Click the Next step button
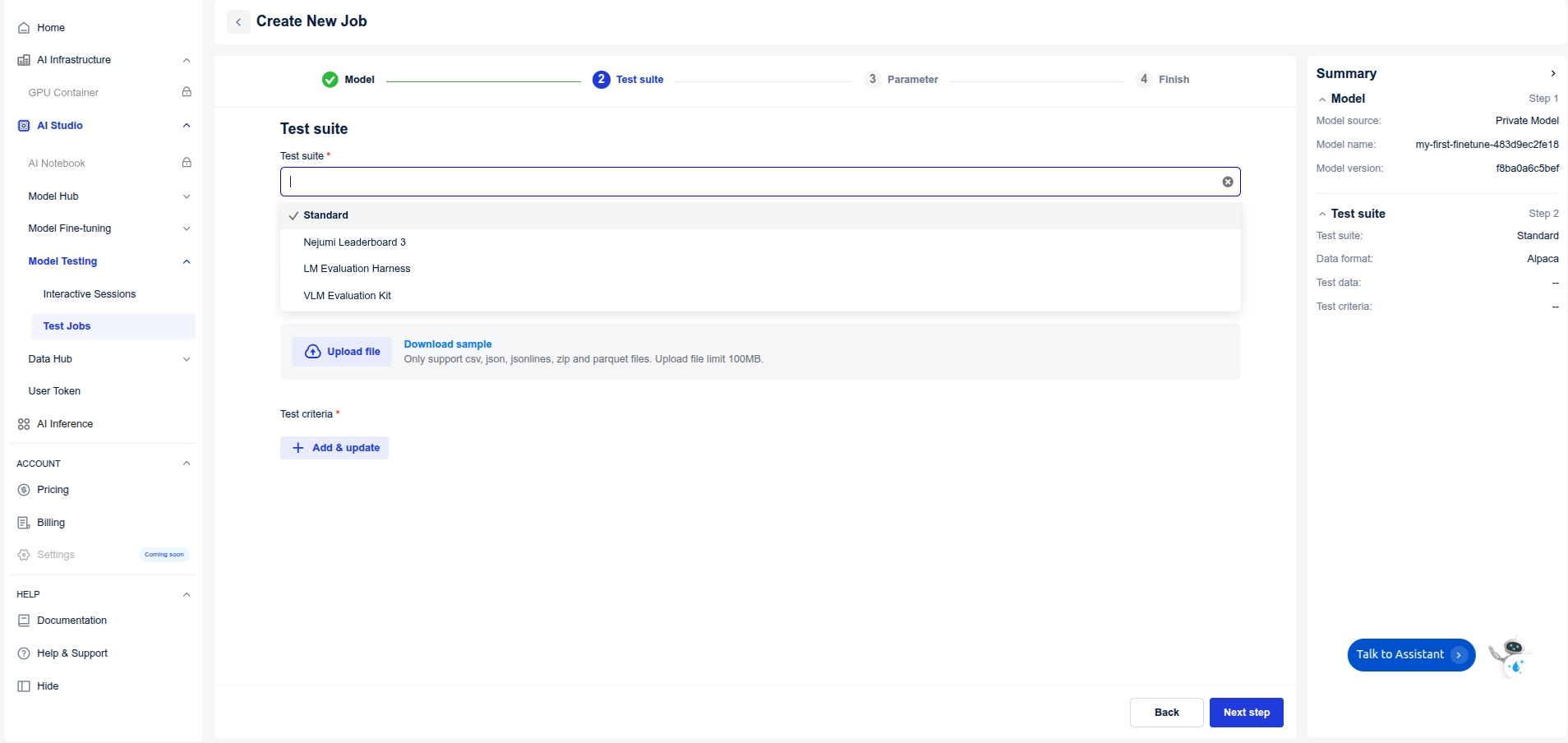1568x743 pixels. click(1246, 713)
